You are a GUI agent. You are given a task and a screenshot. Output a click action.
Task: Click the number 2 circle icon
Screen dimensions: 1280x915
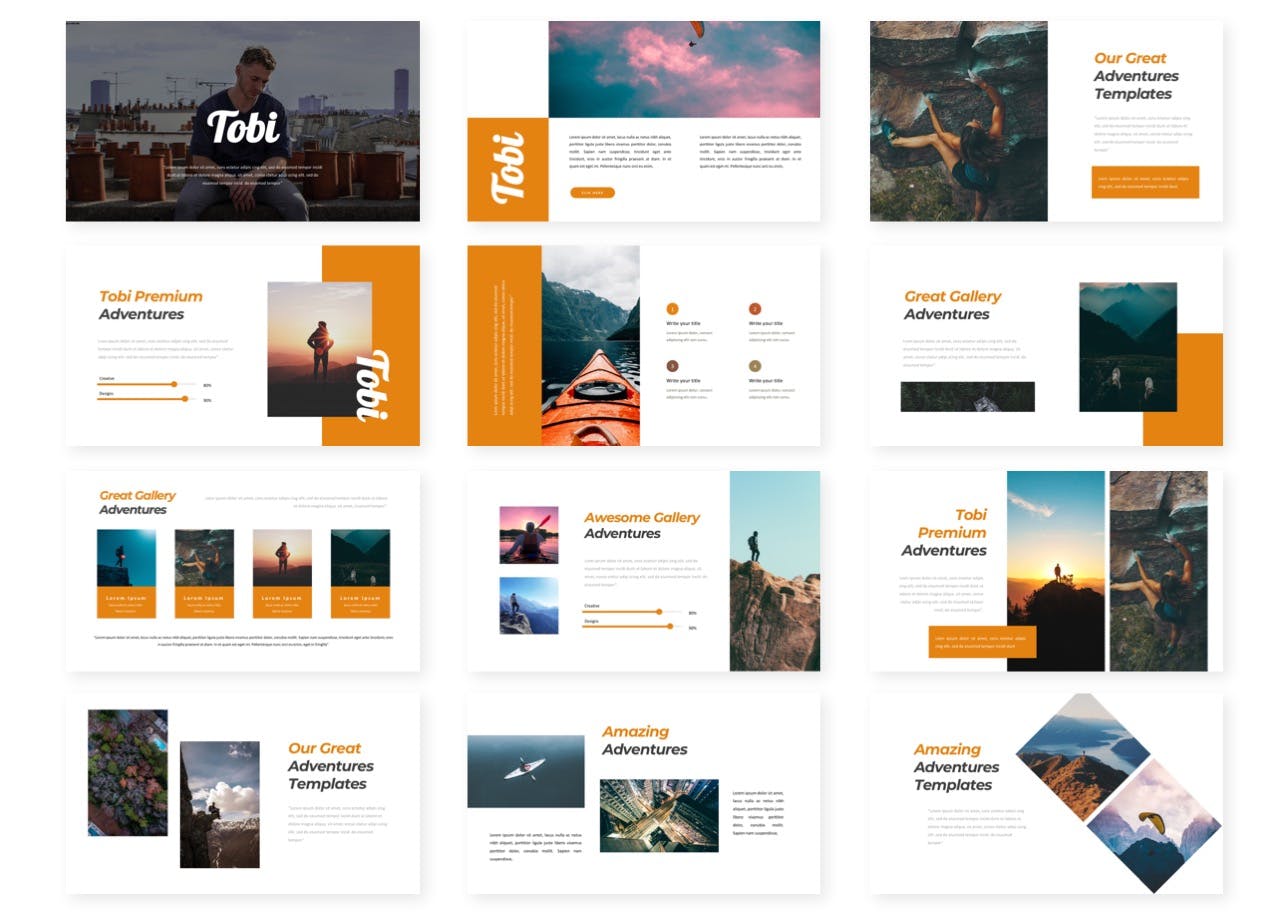point(754,309)
